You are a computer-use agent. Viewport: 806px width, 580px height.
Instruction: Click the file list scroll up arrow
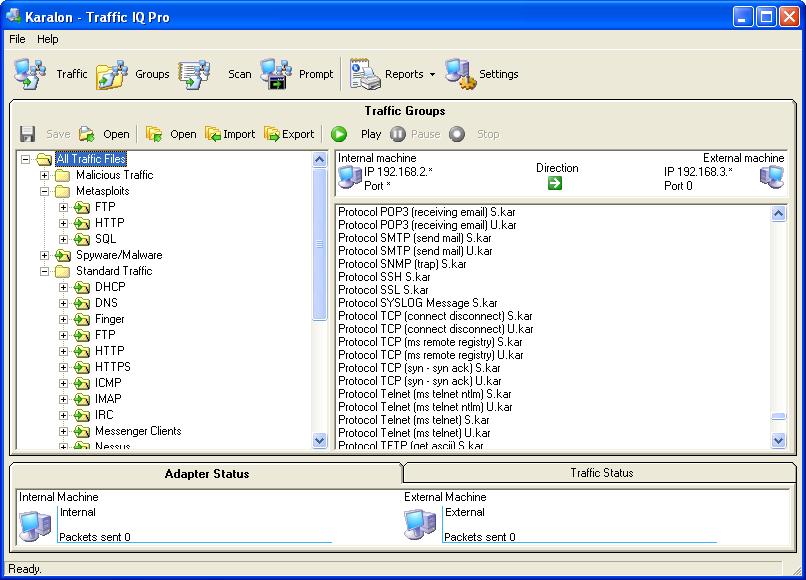tap(778, 213)
